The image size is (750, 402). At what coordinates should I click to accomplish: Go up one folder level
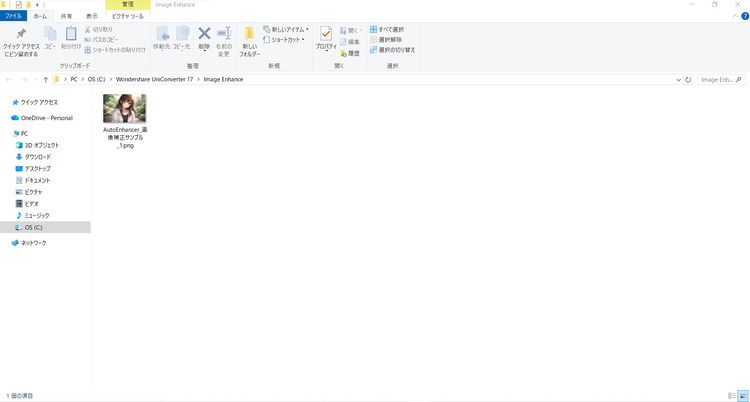45,80
